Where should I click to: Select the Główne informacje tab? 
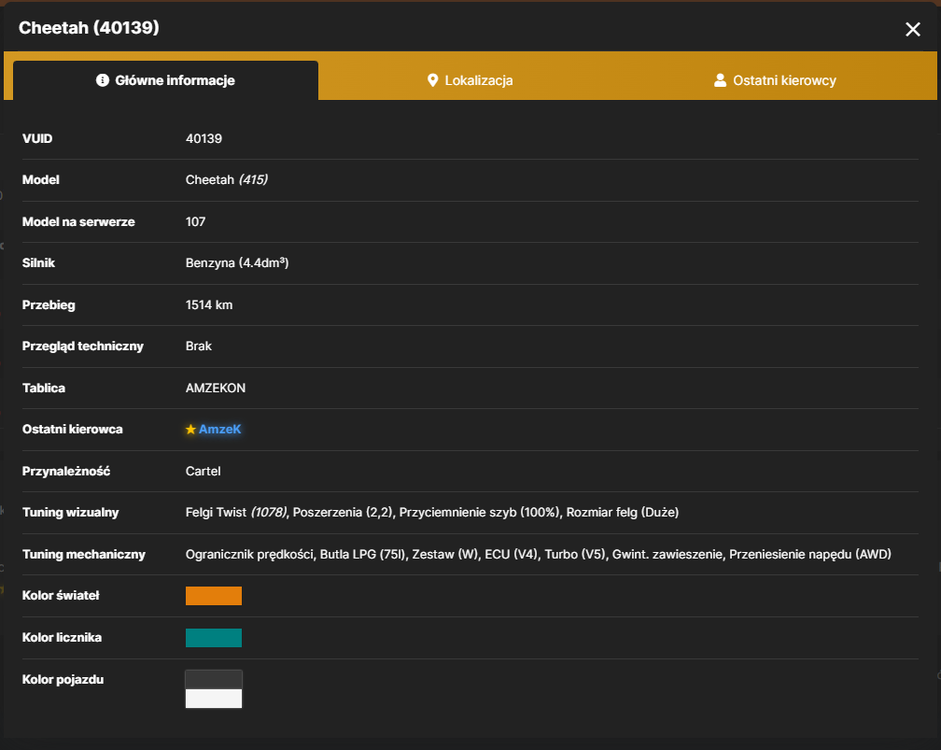click(x=166, y=80)
